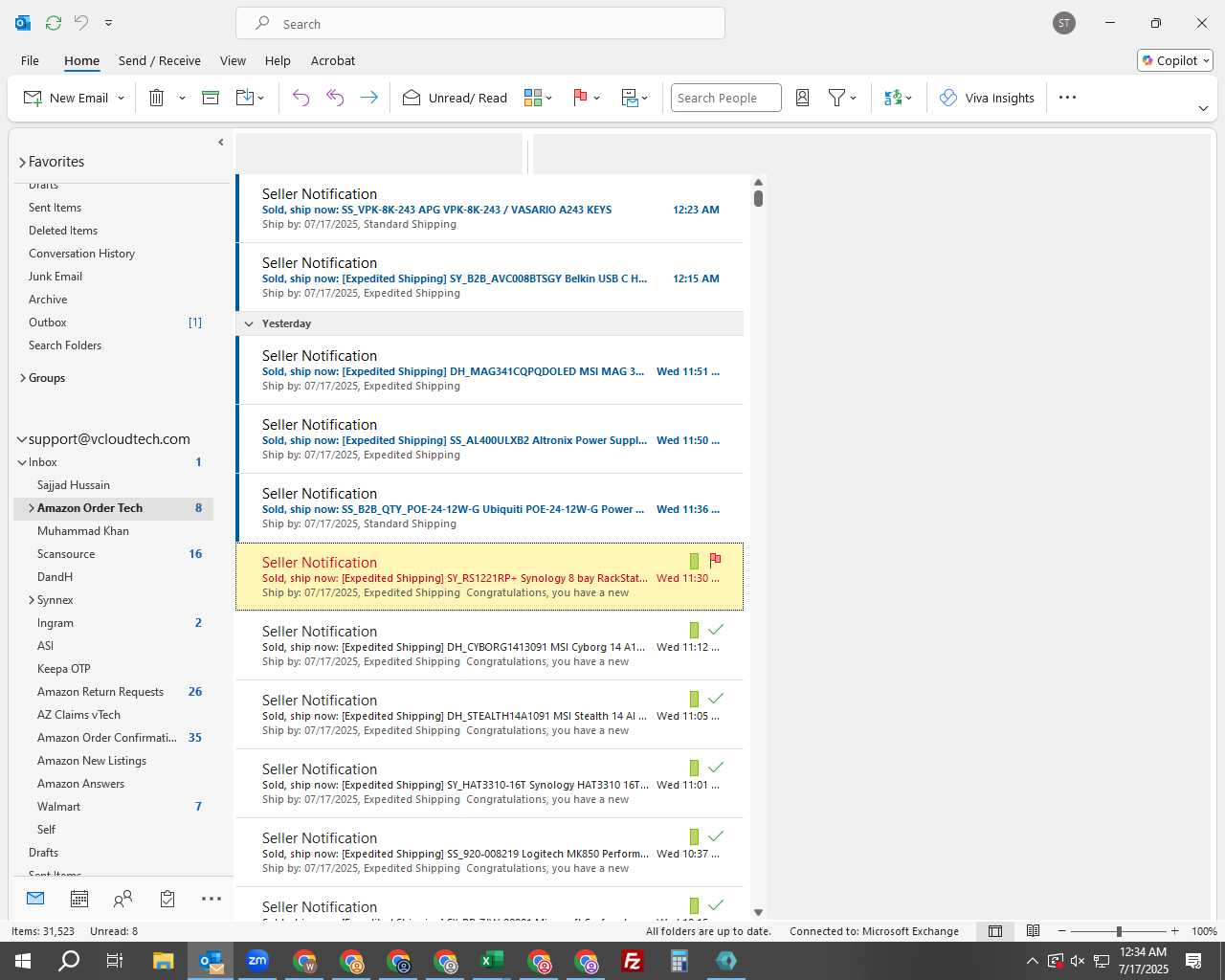
Task: Open the Acrobat tab
Action: [333, 60]
